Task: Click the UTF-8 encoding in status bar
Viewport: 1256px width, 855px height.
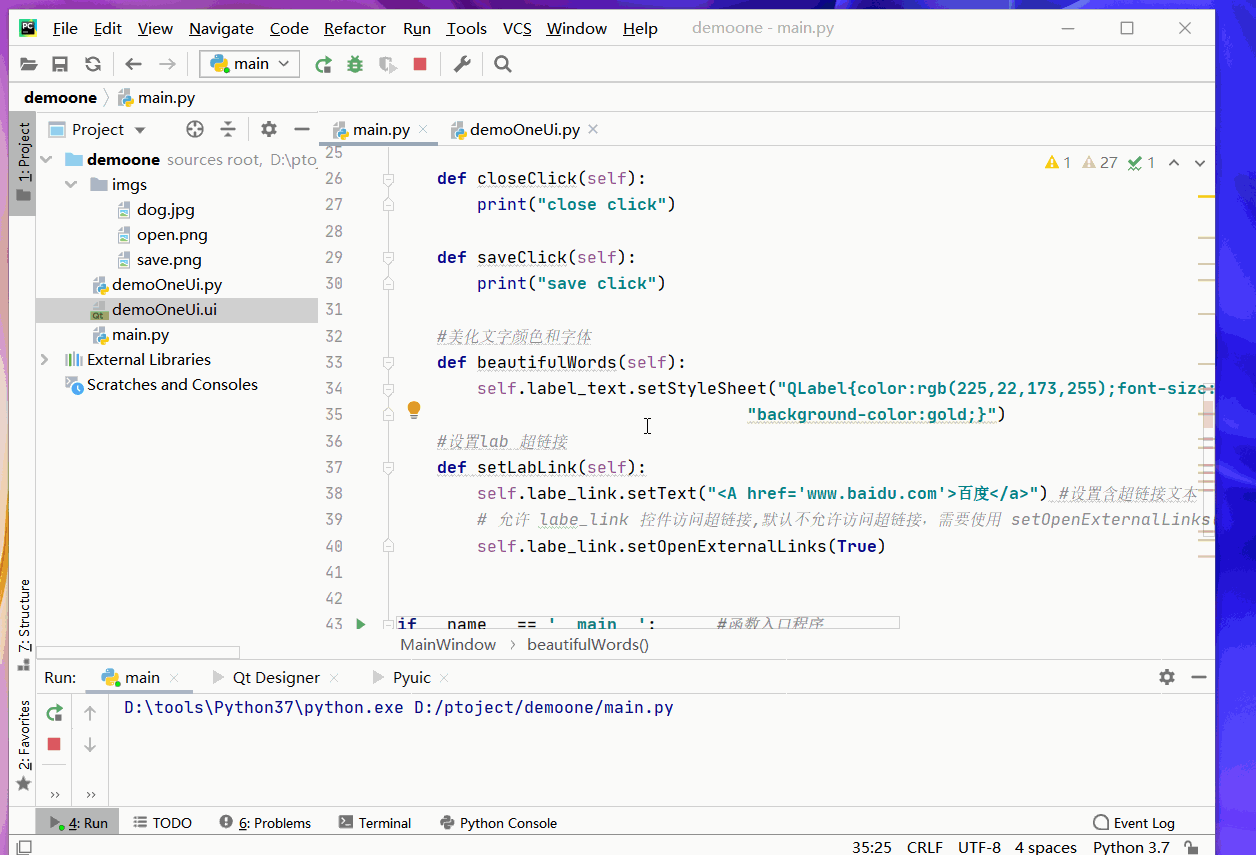Action: (979, 847)
